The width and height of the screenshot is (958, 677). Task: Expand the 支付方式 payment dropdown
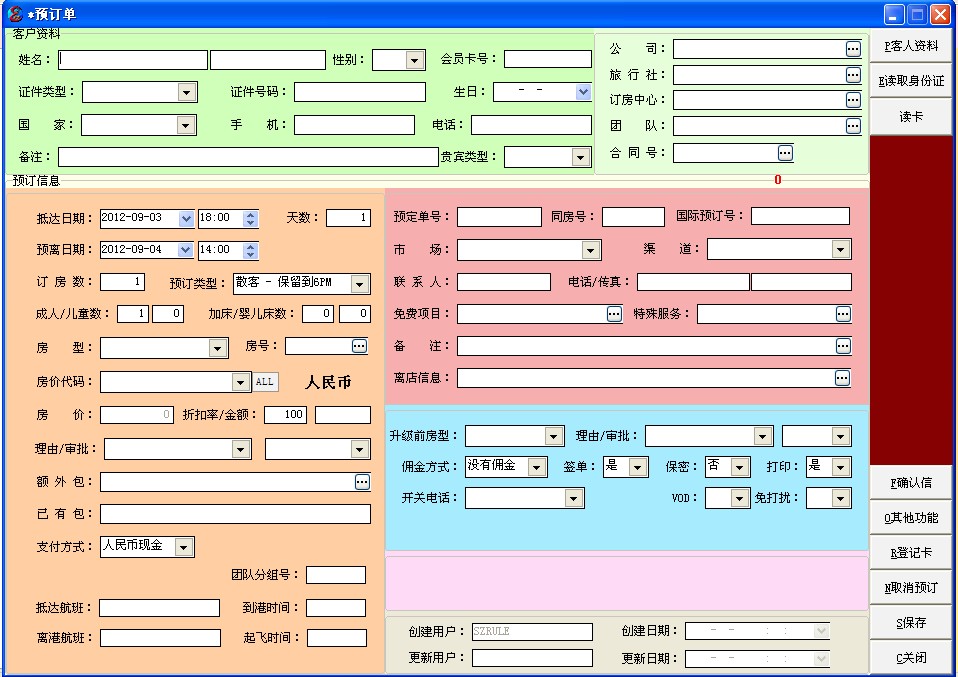[x=184, y=547]
